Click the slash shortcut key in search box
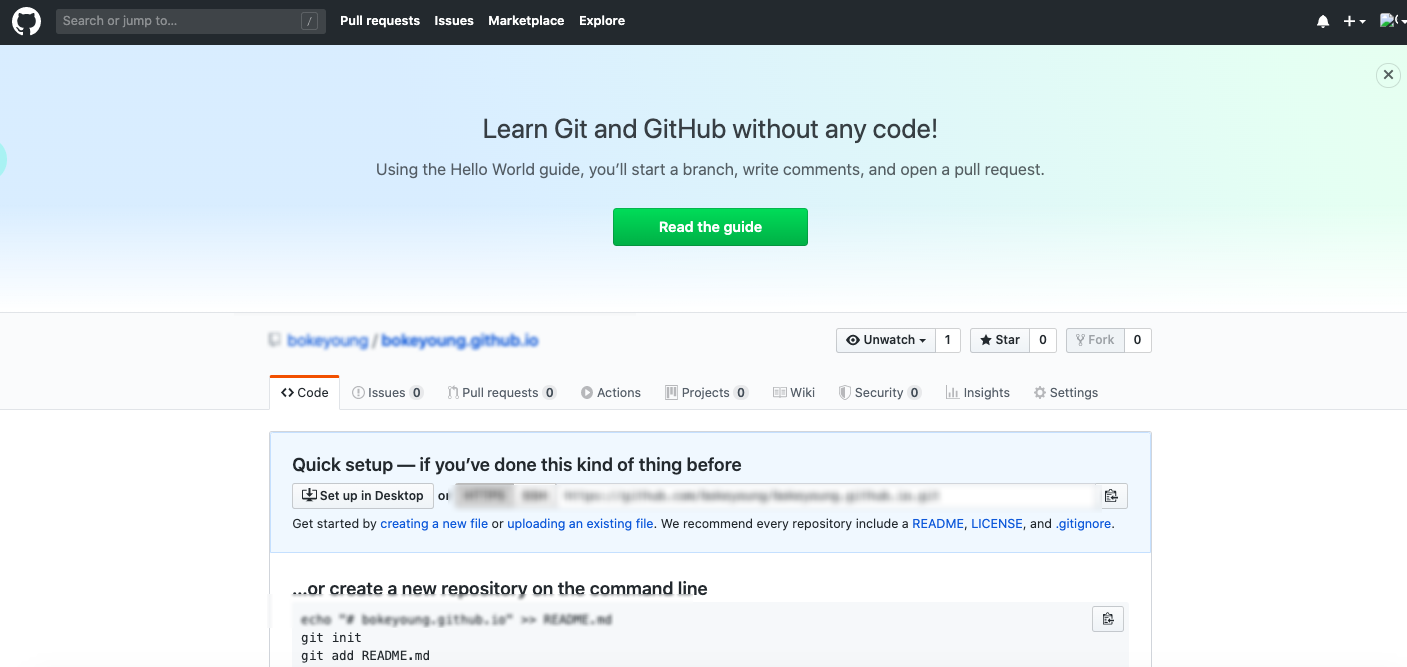This screenshot has width=1407, height=667. point(310,21)
